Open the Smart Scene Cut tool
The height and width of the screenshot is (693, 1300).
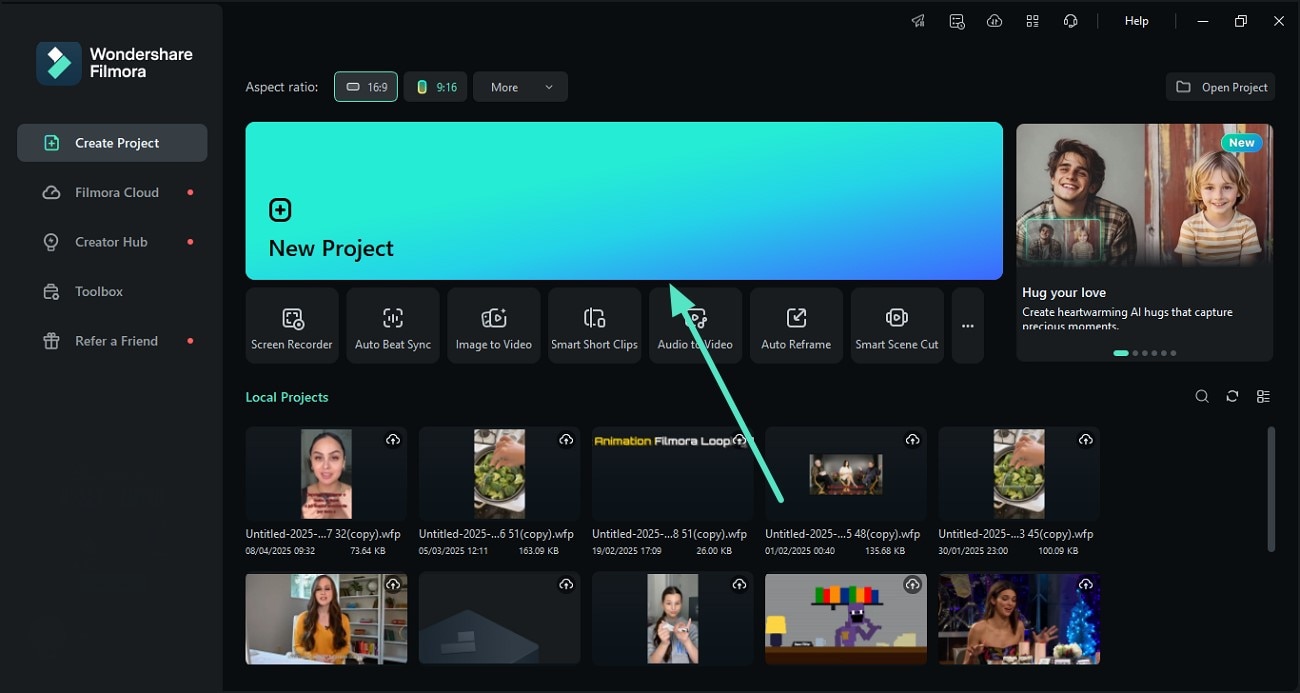(897, 325)
